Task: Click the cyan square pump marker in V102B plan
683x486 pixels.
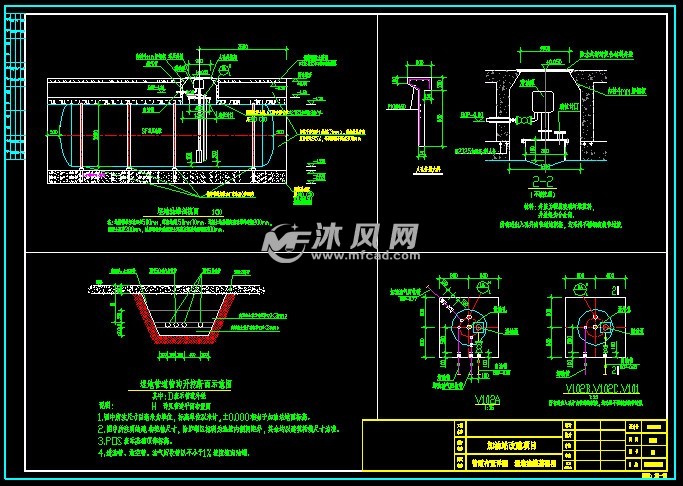Action: 606,327
